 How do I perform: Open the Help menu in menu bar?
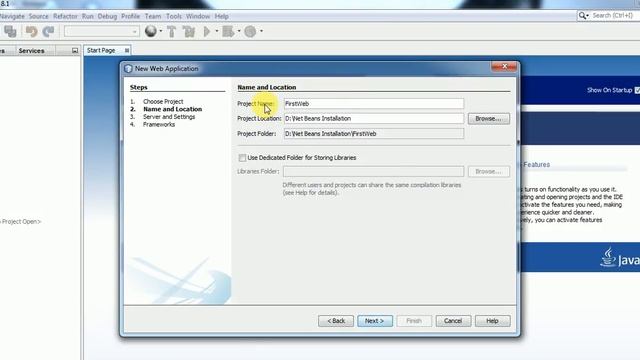pos(222,16)
